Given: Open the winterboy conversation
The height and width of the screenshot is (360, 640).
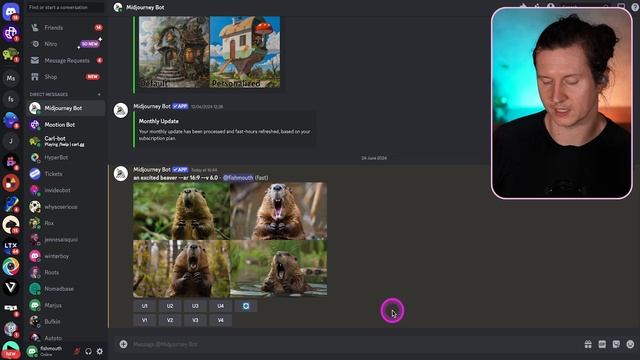Looking at the screenshot, I should tap(66, 256).
